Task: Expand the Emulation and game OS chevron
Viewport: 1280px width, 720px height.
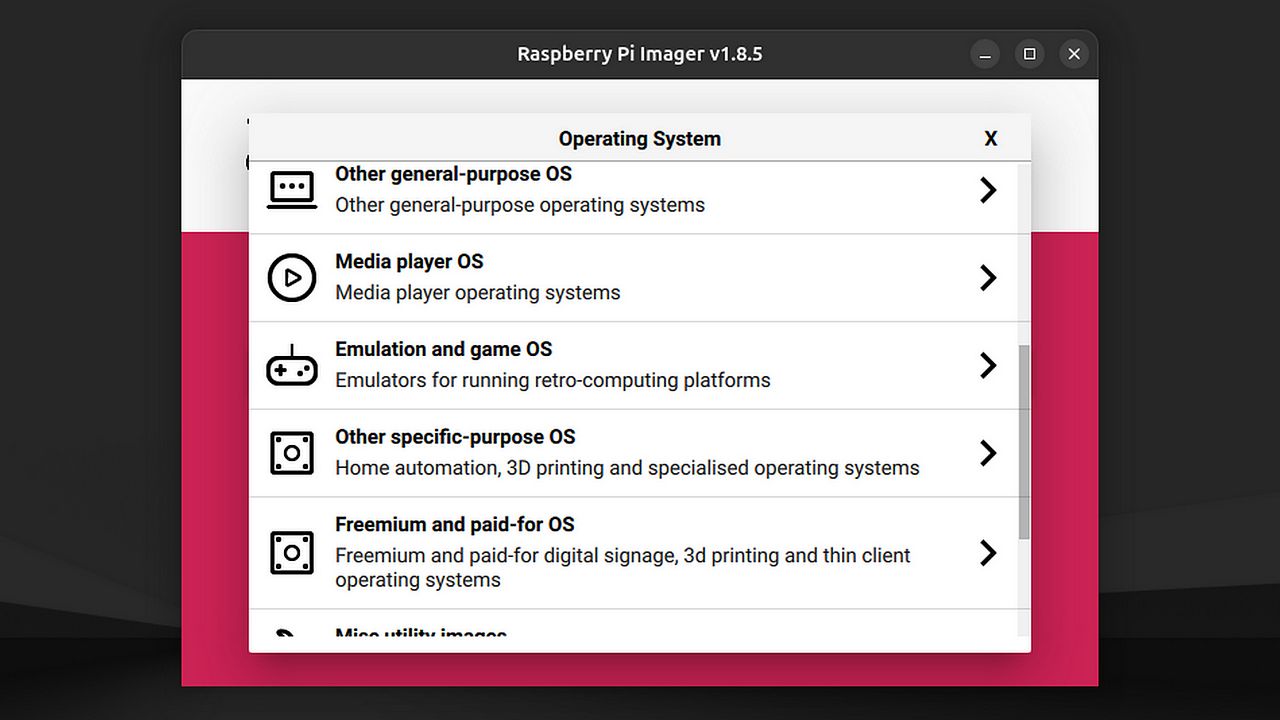Action: (x=988, y=365)
